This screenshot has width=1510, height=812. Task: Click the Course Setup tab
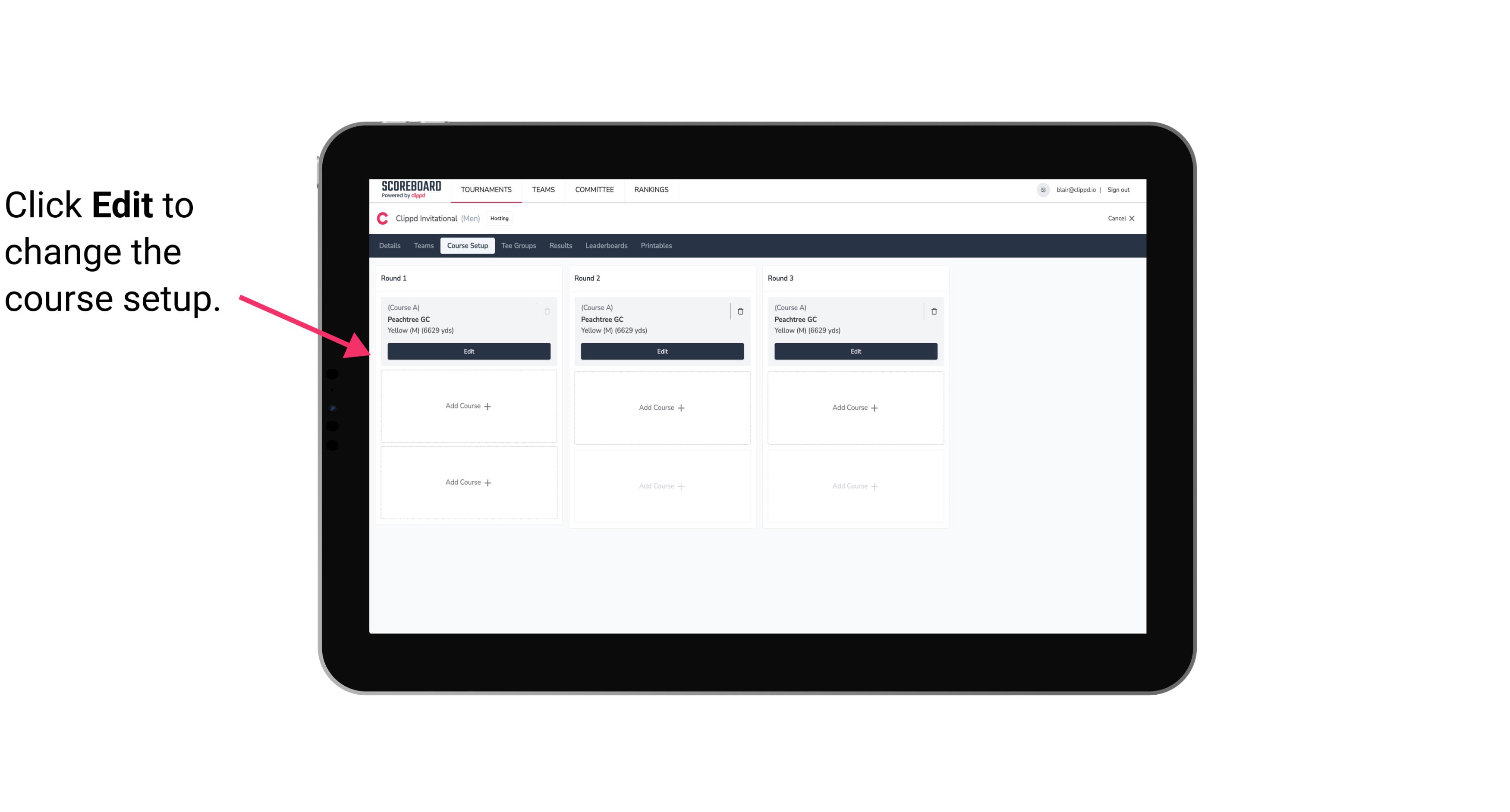click(x=467, y=245)
